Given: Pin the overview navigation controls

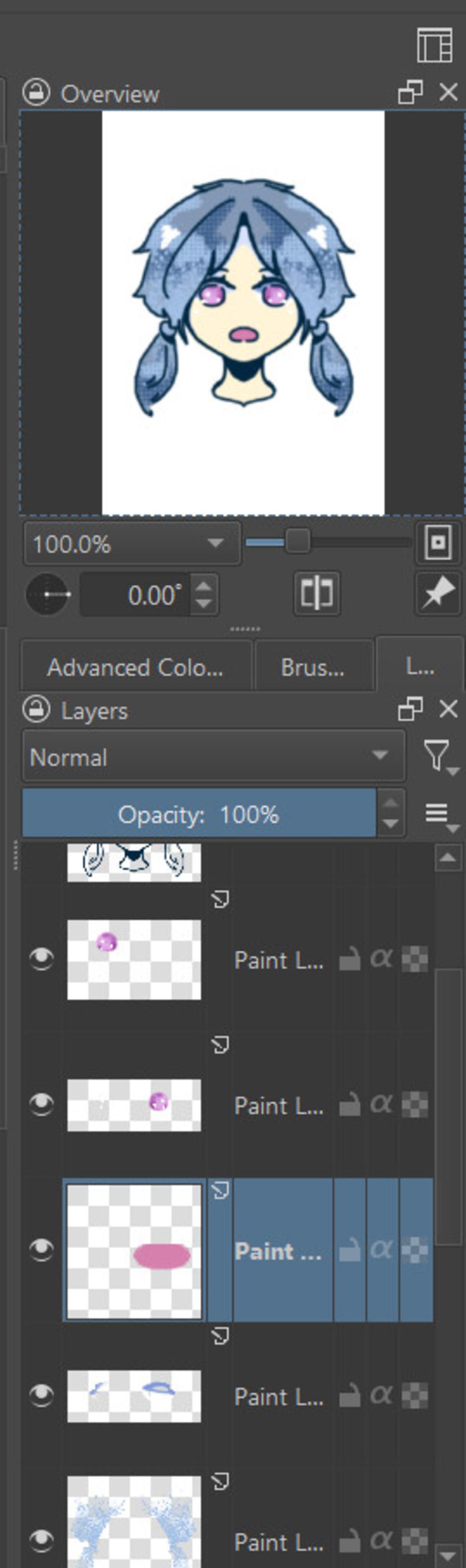Looking at the screenshot, I should 438,594.
